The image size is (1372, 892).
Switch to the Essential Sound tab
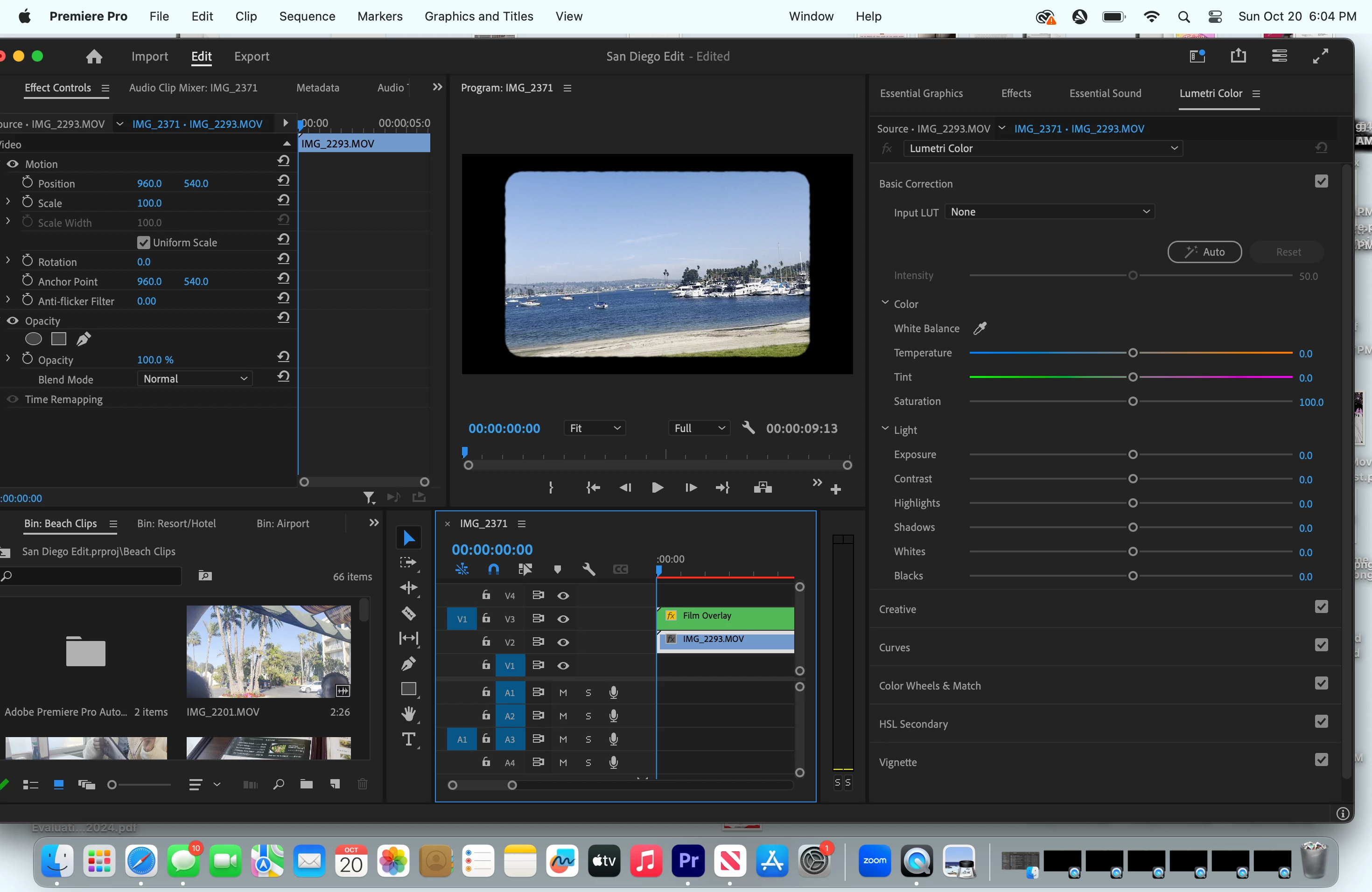point(1105,93)
